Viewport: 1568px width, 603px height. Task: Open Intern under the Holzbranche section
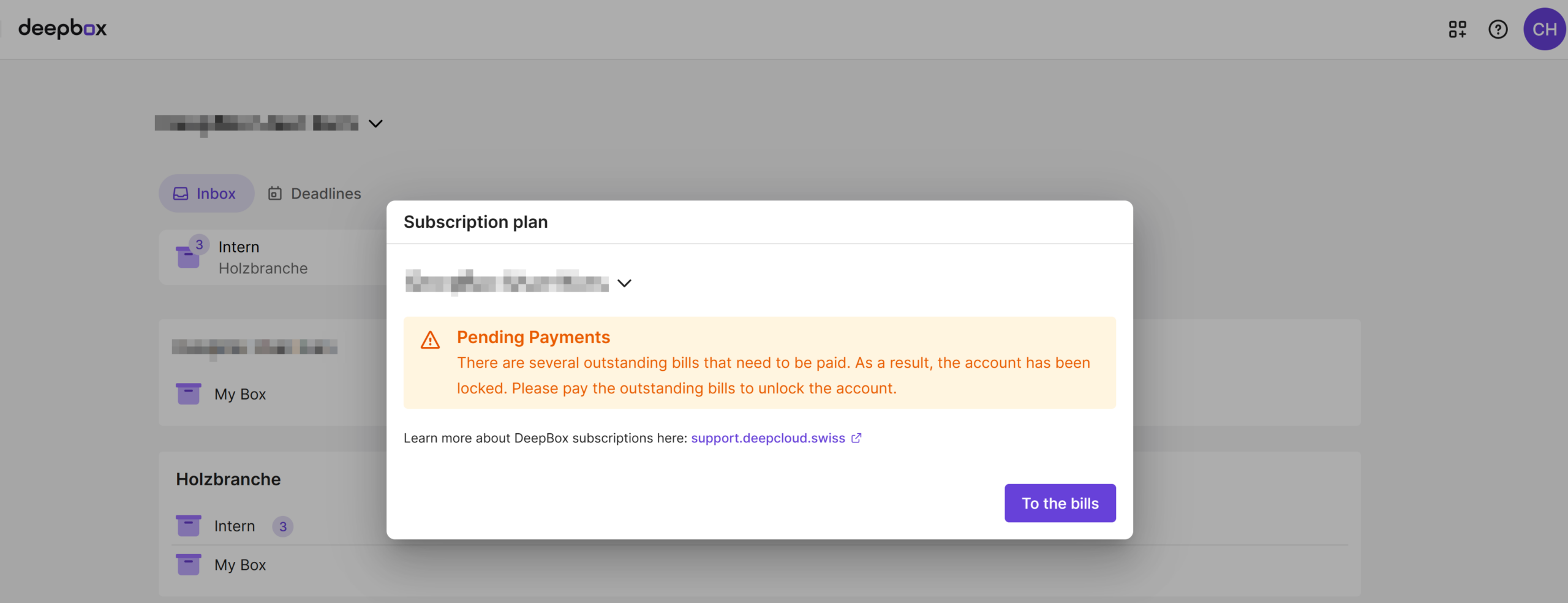pos(234,526)
